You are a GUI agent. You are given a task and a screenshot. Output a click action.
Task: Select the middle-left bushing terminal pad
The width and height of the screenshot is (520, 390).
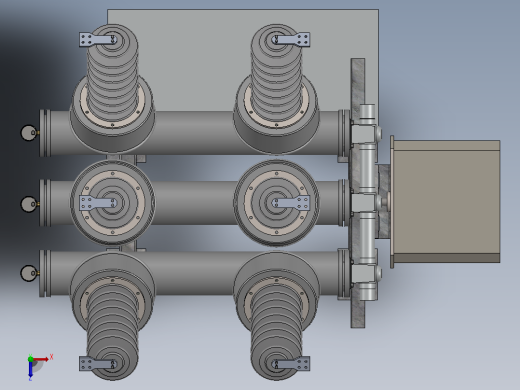[x=97, y=203]
